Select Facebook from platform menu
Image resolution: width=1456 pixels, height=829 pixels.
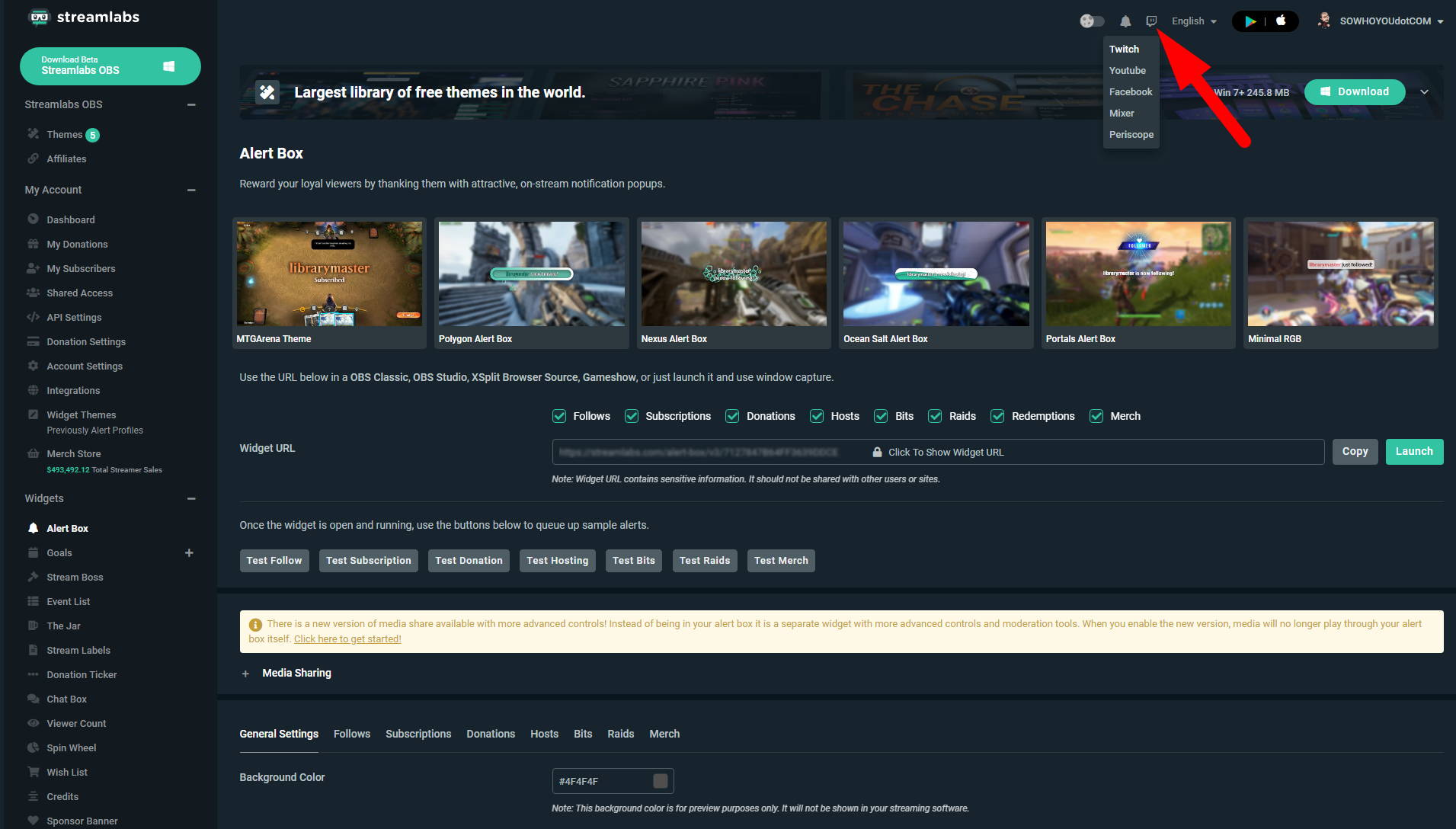(x=1131, y=91)
